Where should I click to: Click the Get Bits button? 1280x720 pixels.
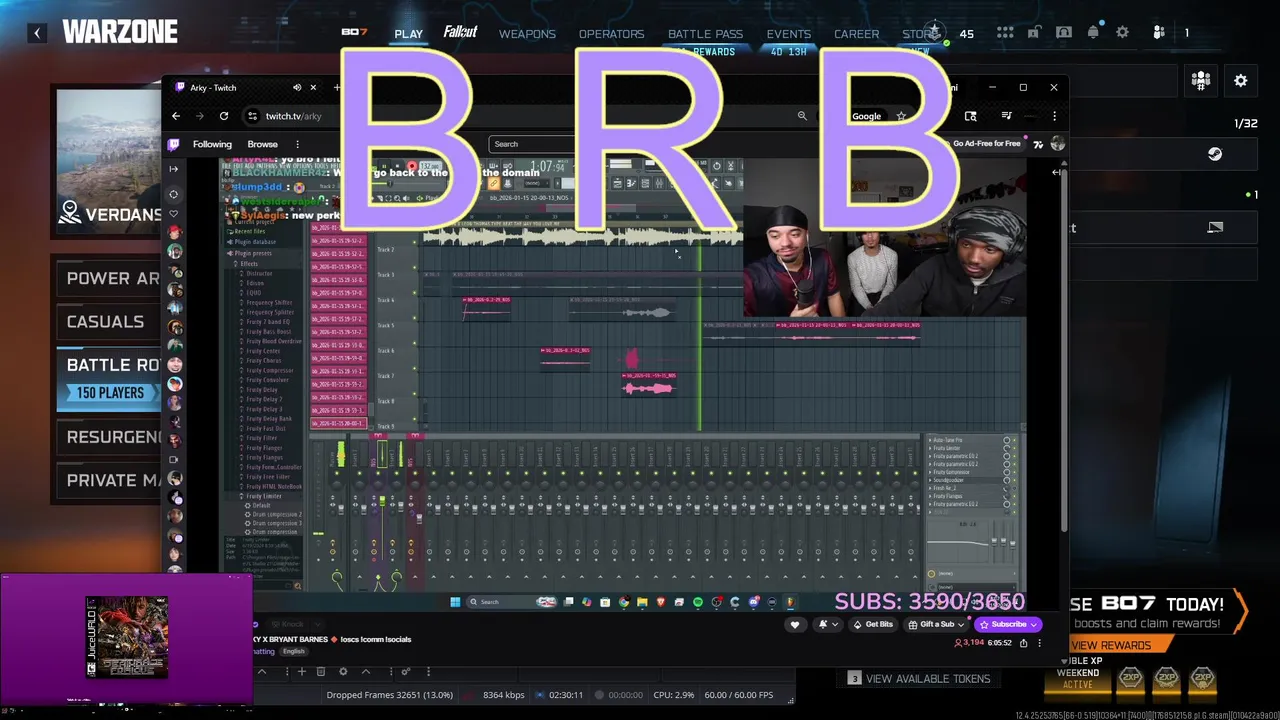pos(872,624)
